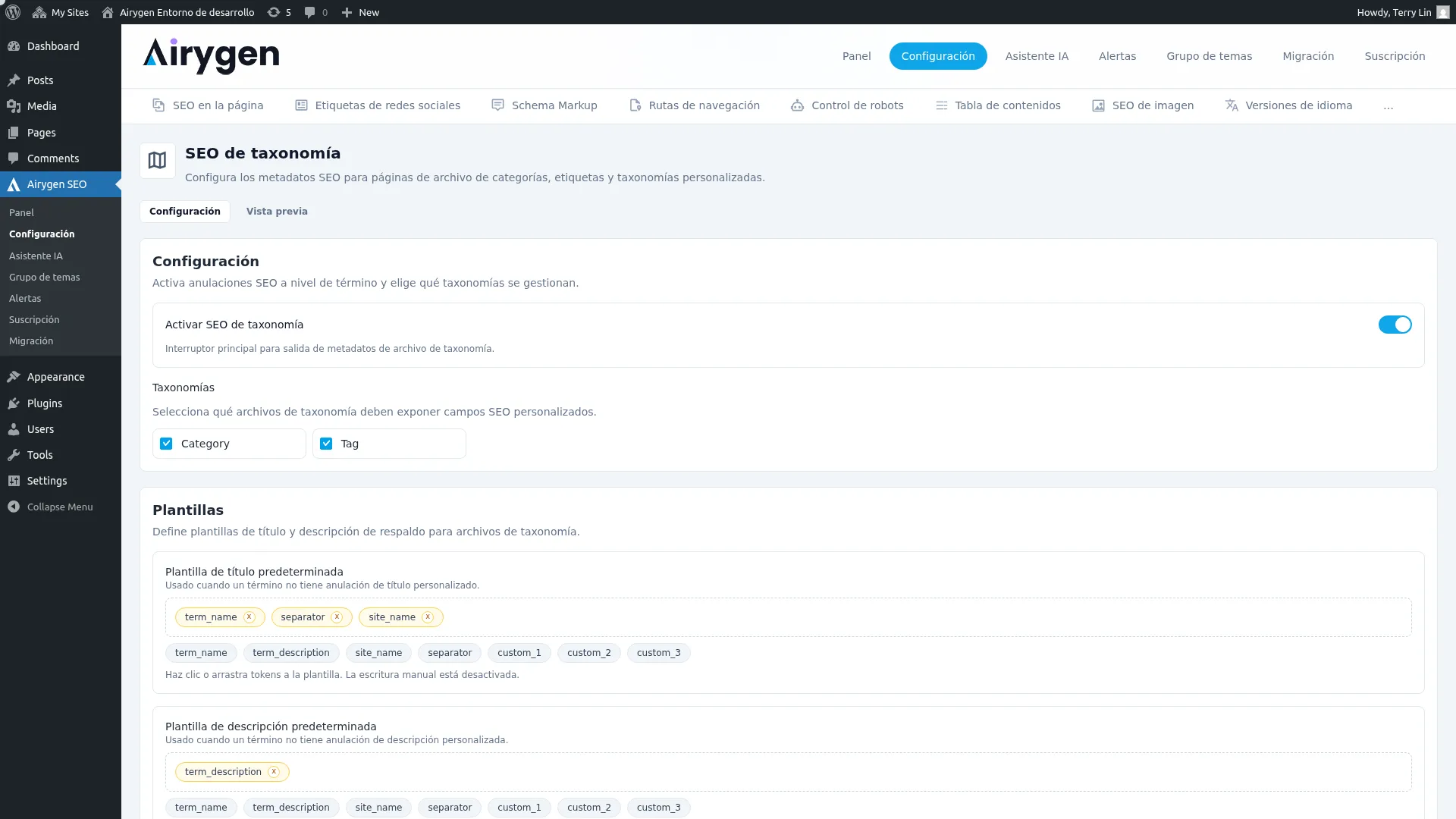Click the Tabla de contenidos icon
This screenshot has width=1456, height=819.
tap(941, 105)
